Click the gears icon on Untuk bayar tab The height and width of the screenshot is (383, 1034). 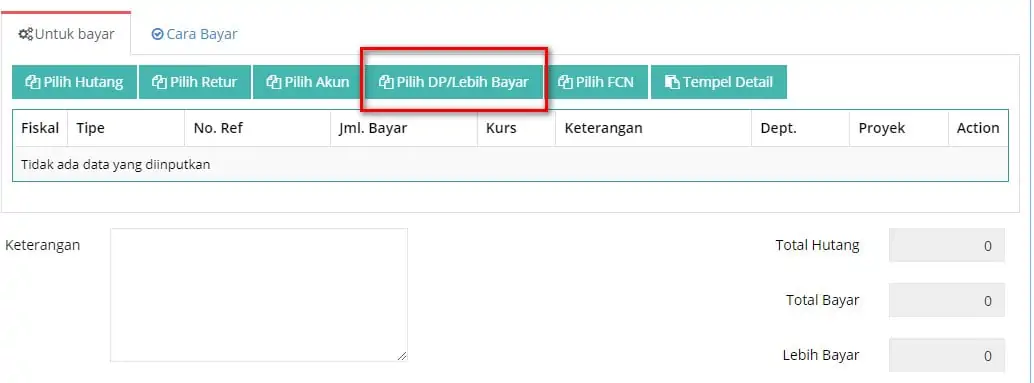[26, 34]
